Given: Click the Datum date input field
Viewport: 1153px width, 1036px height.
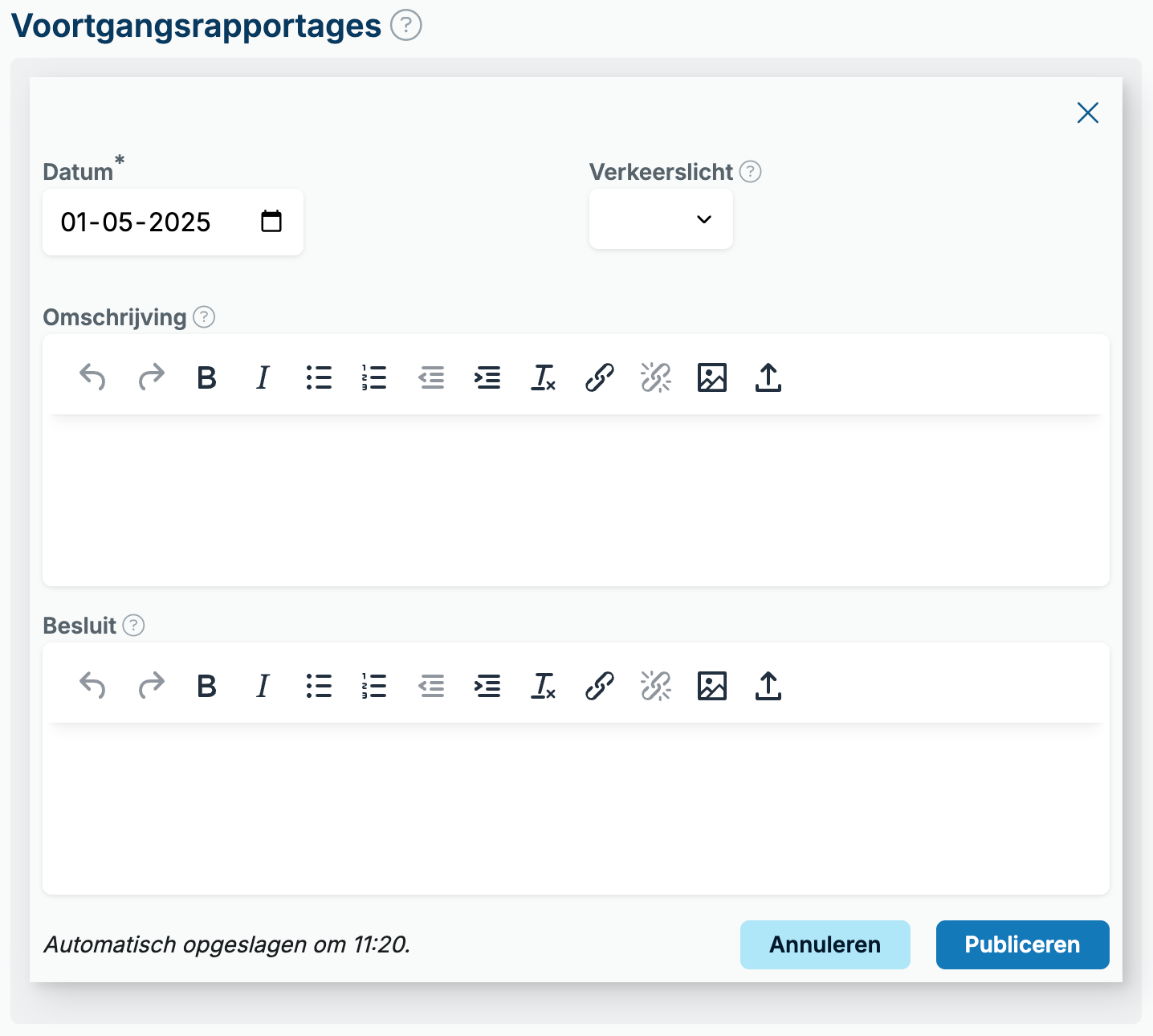Looking at the screenshot, I should [173, 222].
